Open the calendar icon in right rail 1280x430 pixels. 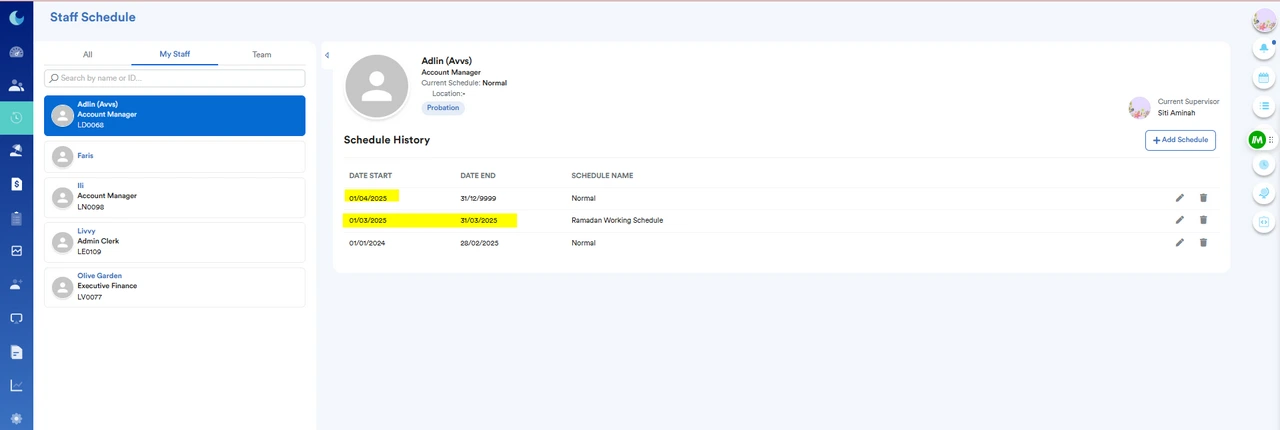pyautogui.click(x=1264, y=77)
